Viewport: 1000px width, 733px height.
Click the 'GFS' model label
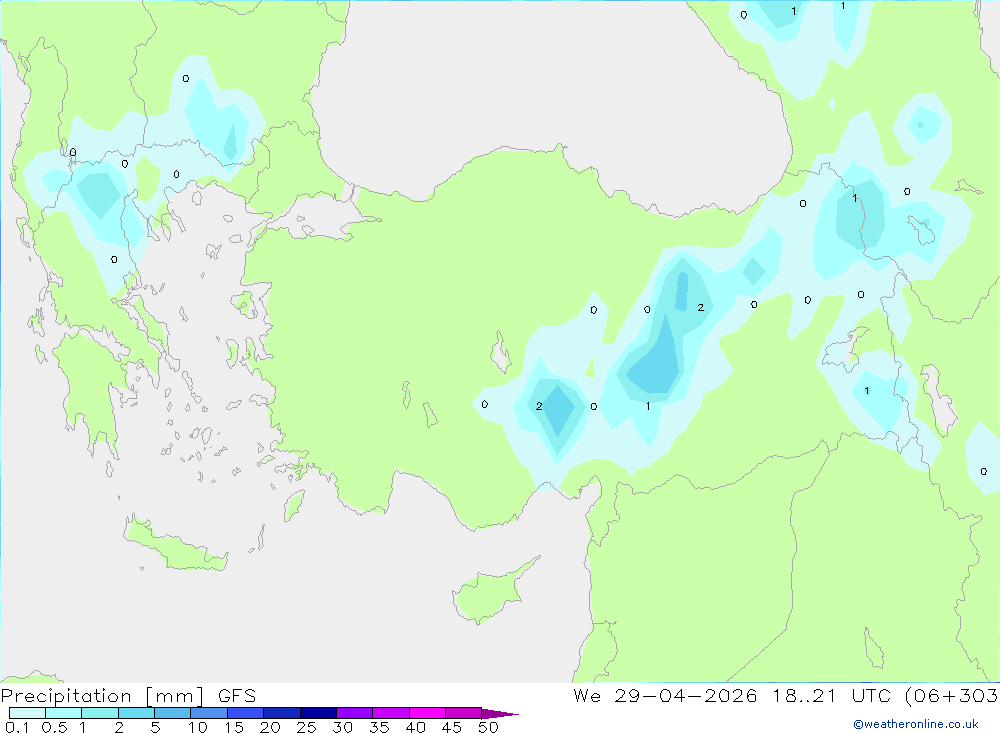pos(237,696)
